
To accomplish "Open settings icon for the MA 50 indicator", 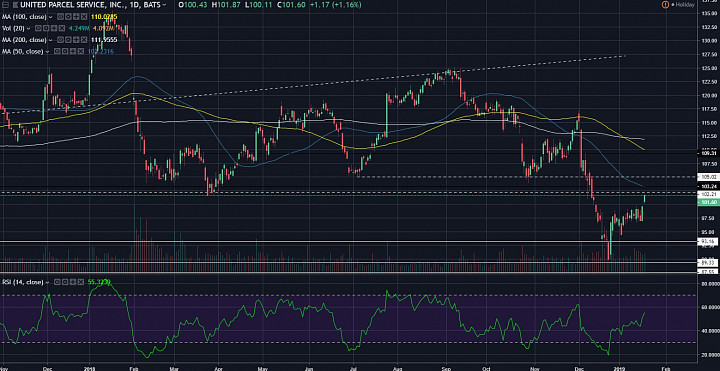I will pos(65,51).
